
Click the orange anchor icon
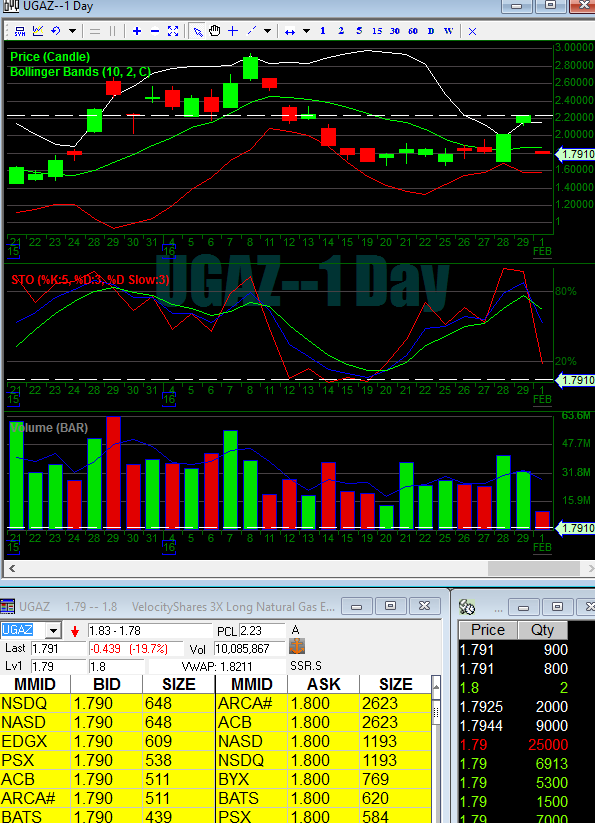pyautogui.click(x=297, y=647)
